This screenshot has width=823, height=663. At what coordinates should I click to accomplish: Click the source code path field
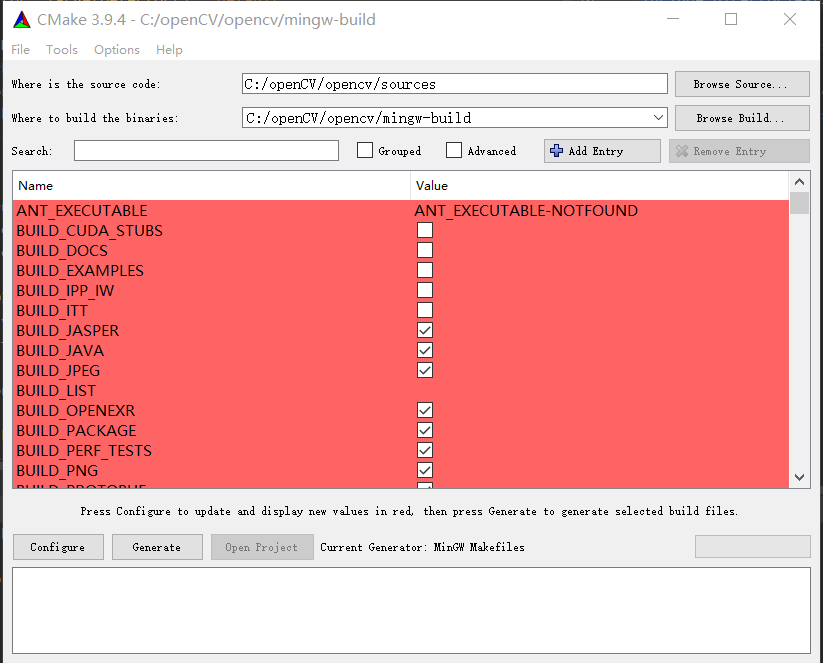point(455,84)
